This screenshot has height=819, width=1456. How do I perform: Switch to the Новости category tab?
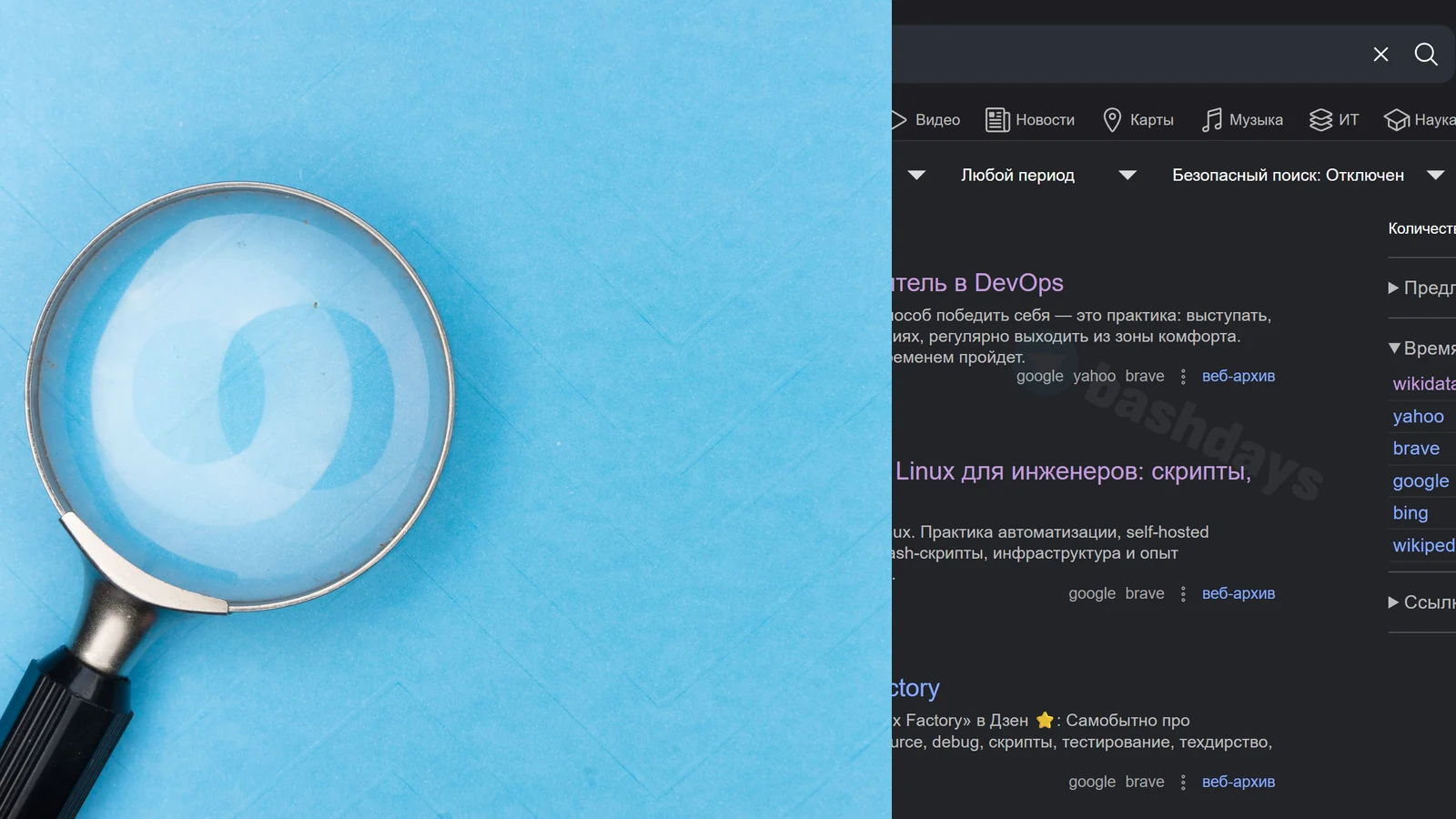click(1030, 120)
